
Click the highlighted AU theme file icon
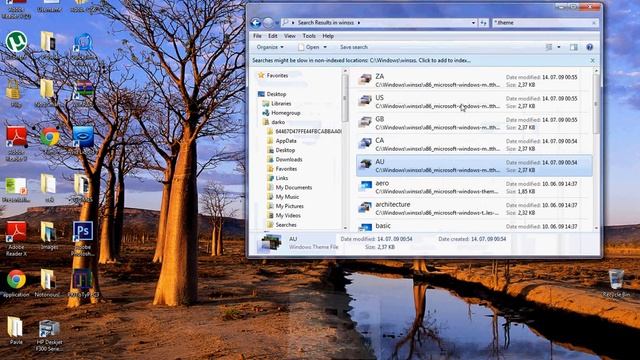[x=364, y=164]
